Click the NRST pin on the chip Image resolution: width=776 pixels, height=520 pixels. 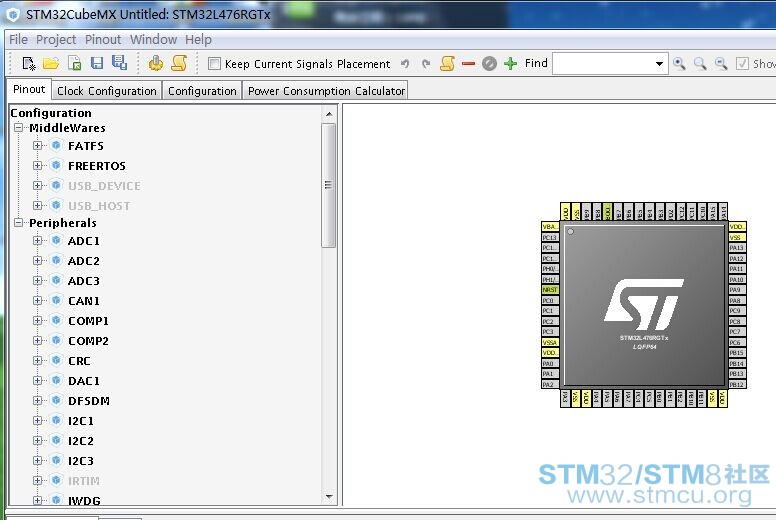point(550,290)
